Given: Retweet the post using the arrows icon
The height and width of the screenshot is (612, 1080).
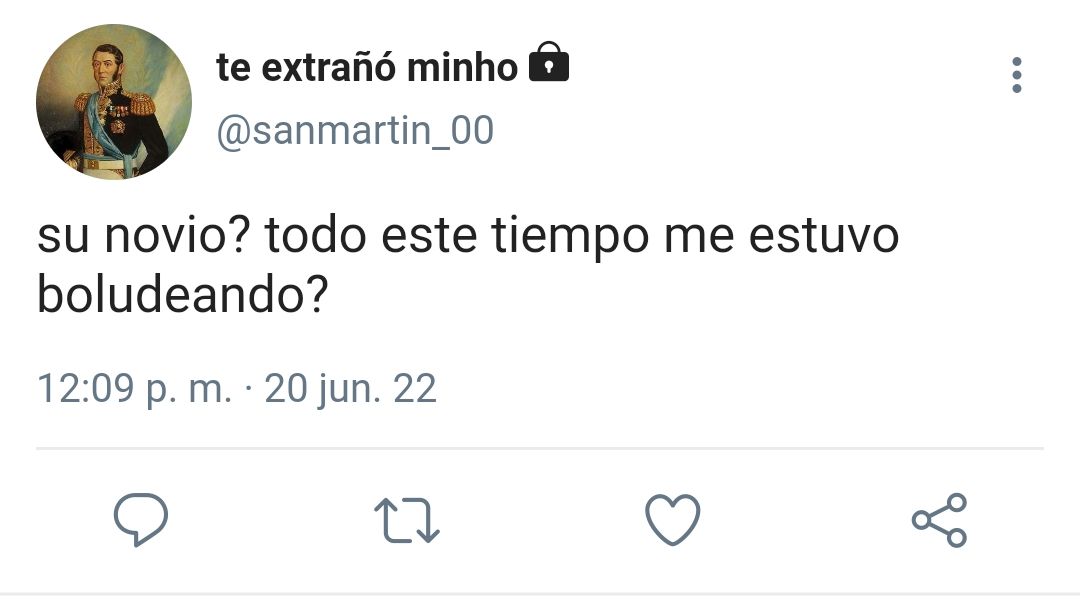Looking at the screenshot, I should 406,520.
